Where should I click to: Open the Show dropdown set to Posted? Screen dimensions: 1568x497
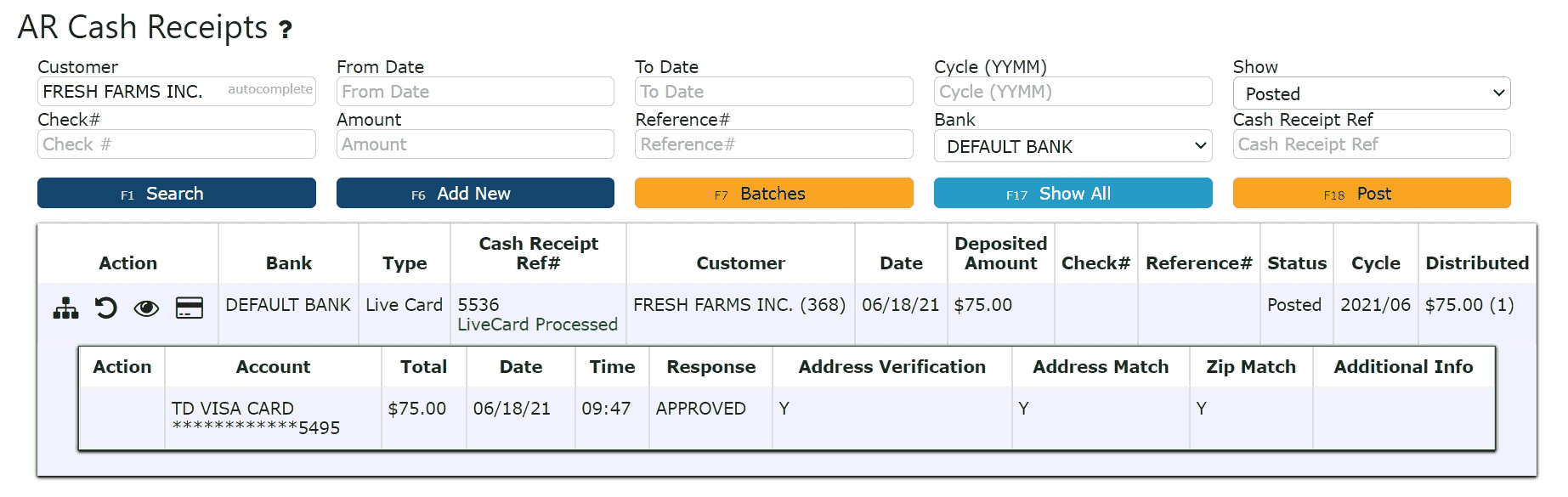click(x=1371, y=93)
